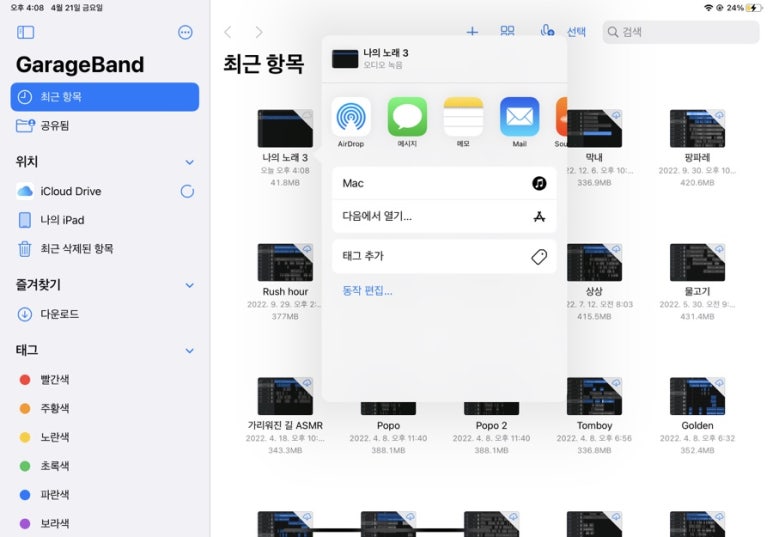Go forward with the right arrow
The width and height of the screenshot is (773, 537).
[x=259, y=33]
